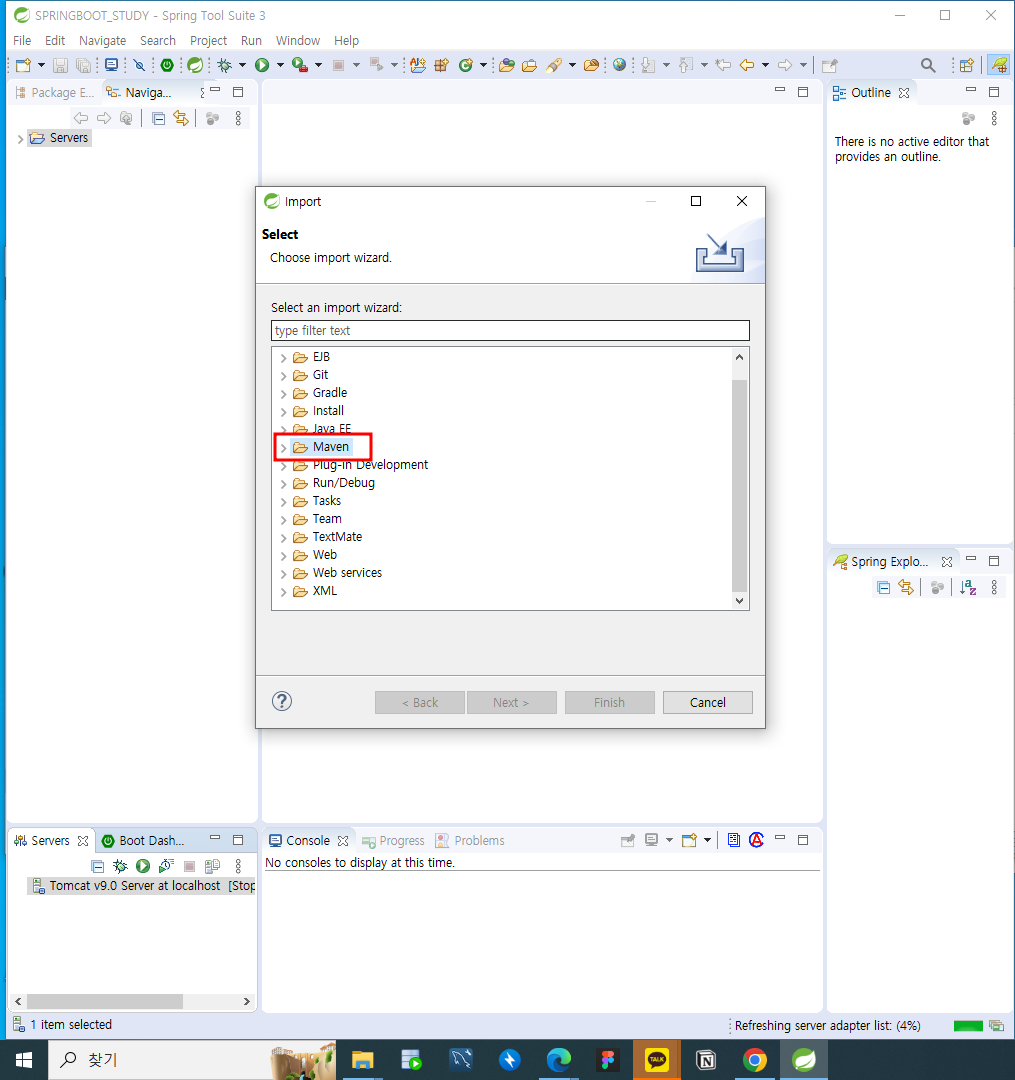Click the Open Type folder icon in toolbar
Screen dimensions: 1015x1080
507,65
